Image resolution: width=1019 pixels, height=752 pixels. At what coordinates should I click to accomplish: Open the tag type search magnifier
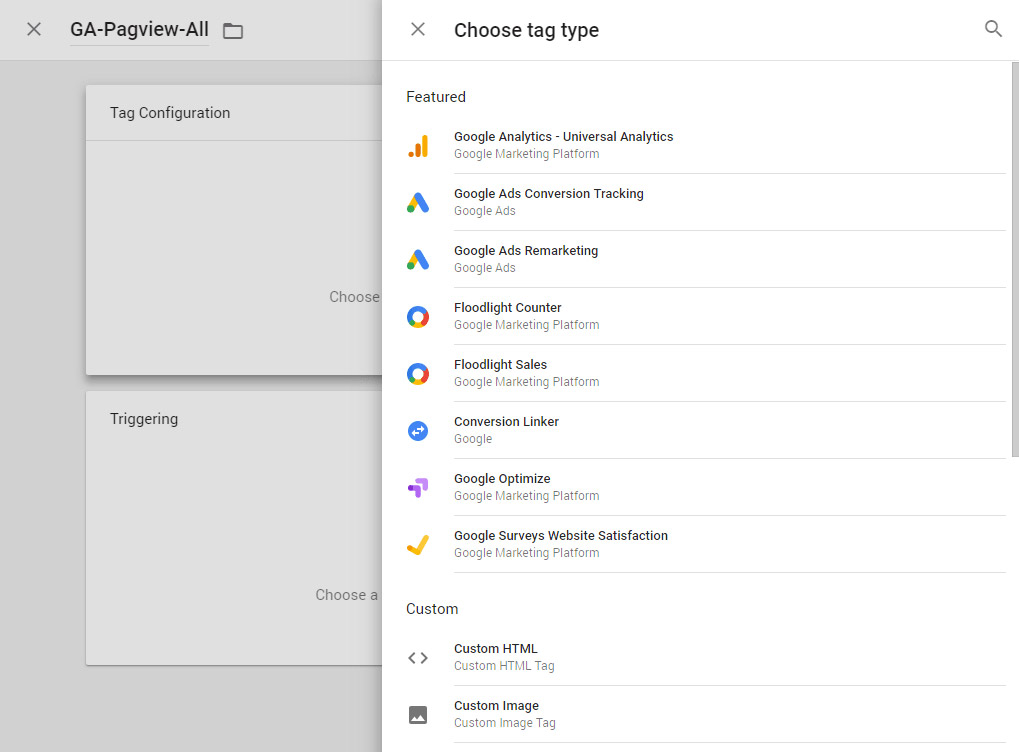pos(993,29)
